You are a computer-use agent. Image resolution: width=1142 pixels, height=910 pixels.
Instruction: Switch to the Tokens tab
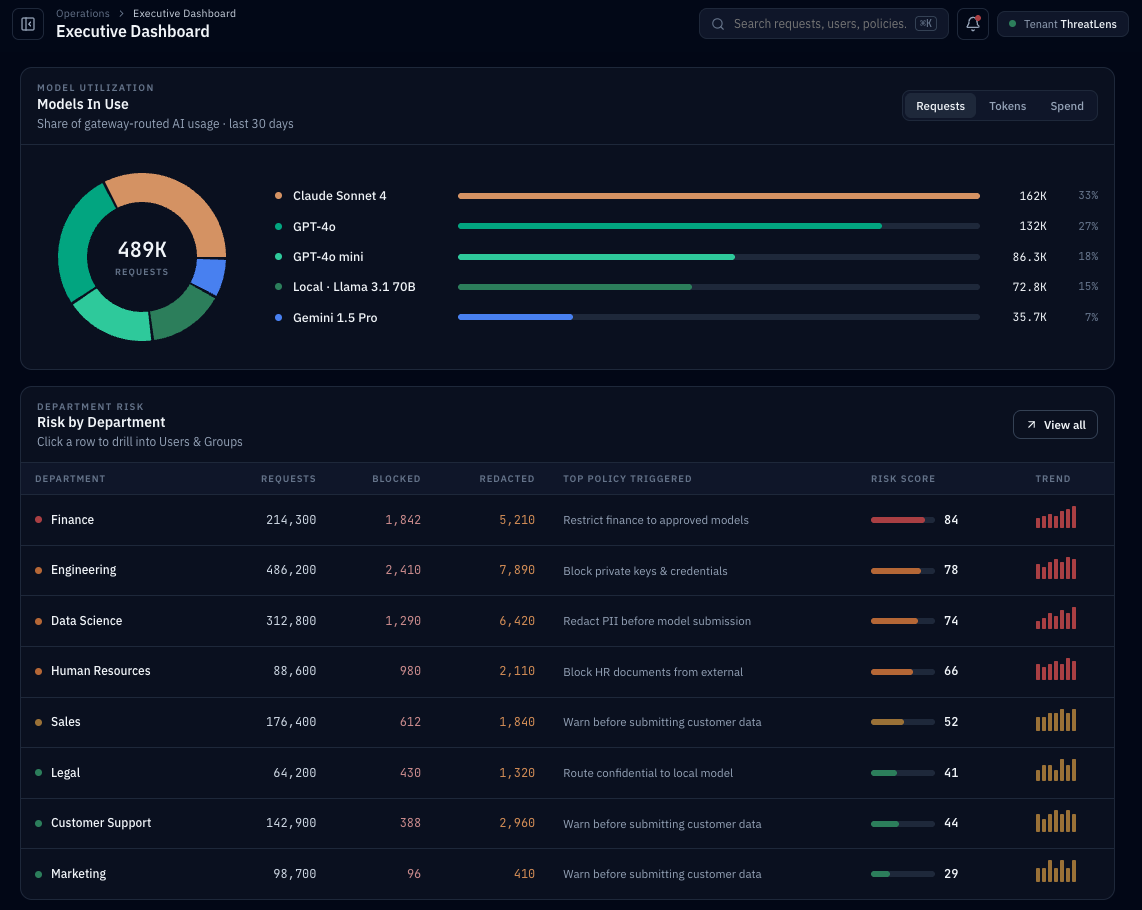click(x=1007, y=106)
